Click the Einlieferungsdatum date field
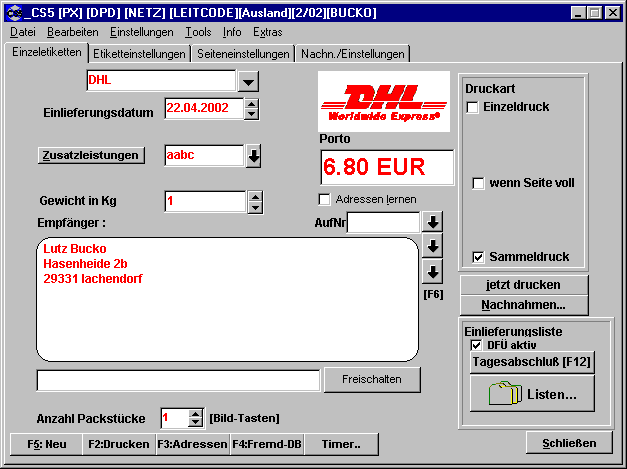 (x=204, y=109)
